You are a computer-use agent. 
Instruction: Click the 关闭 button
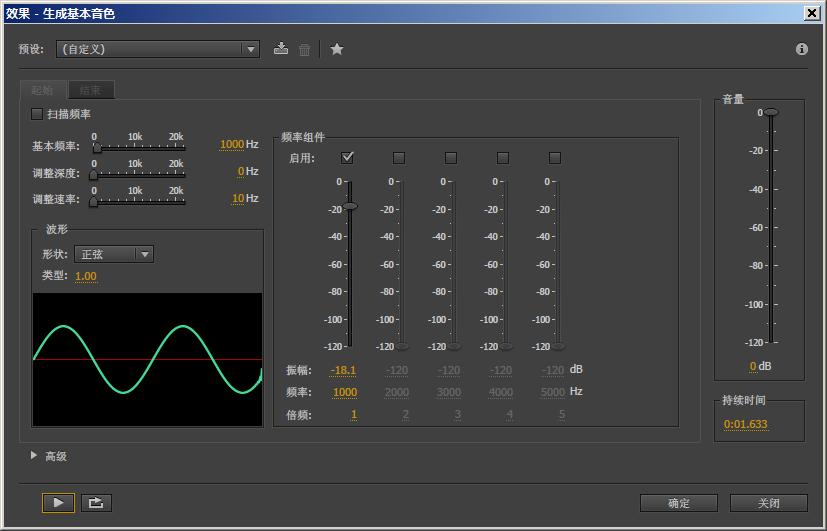[x=768, y=503]
